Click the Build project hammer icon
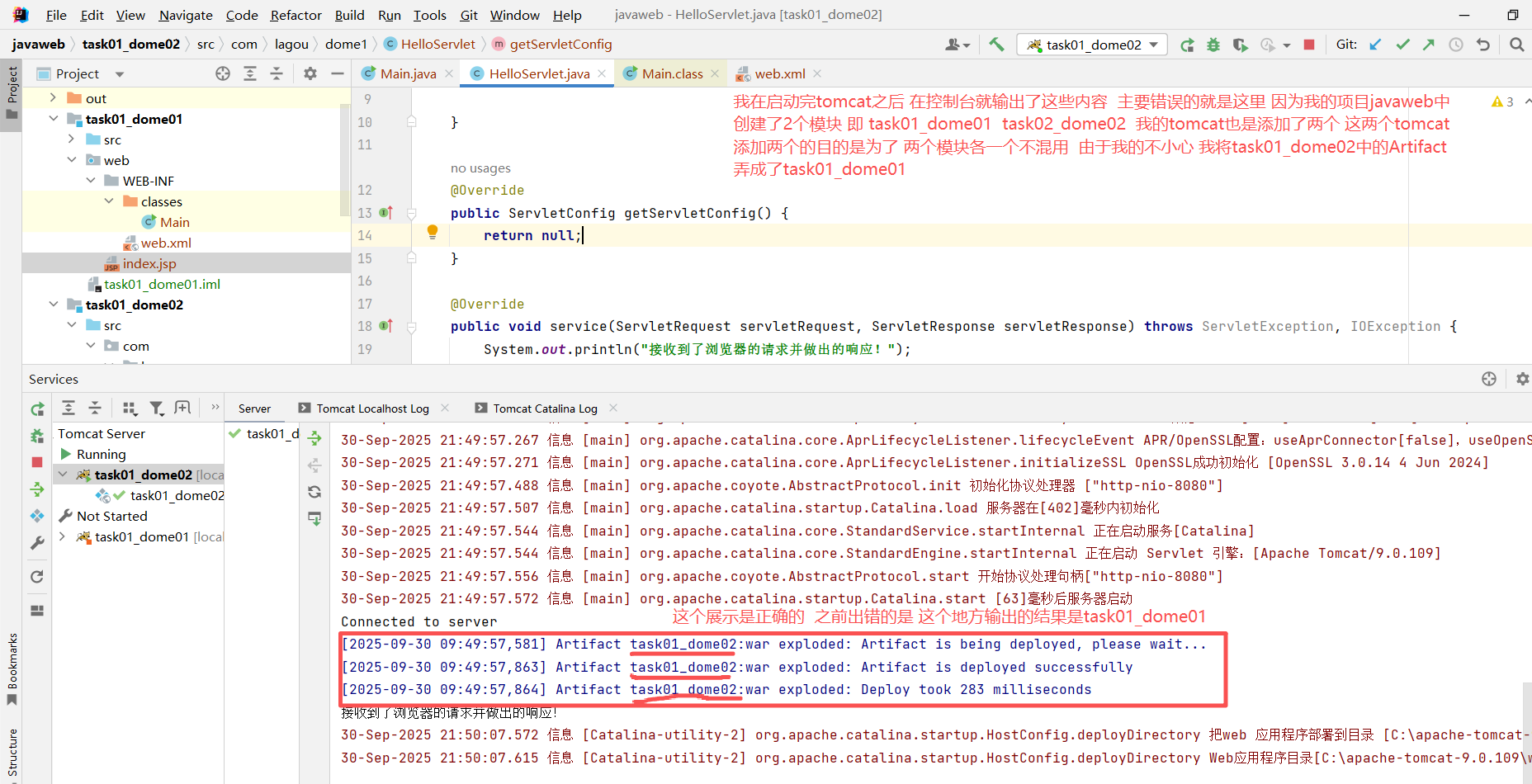The image size is (1532, 784). click(x=996, y=45)
